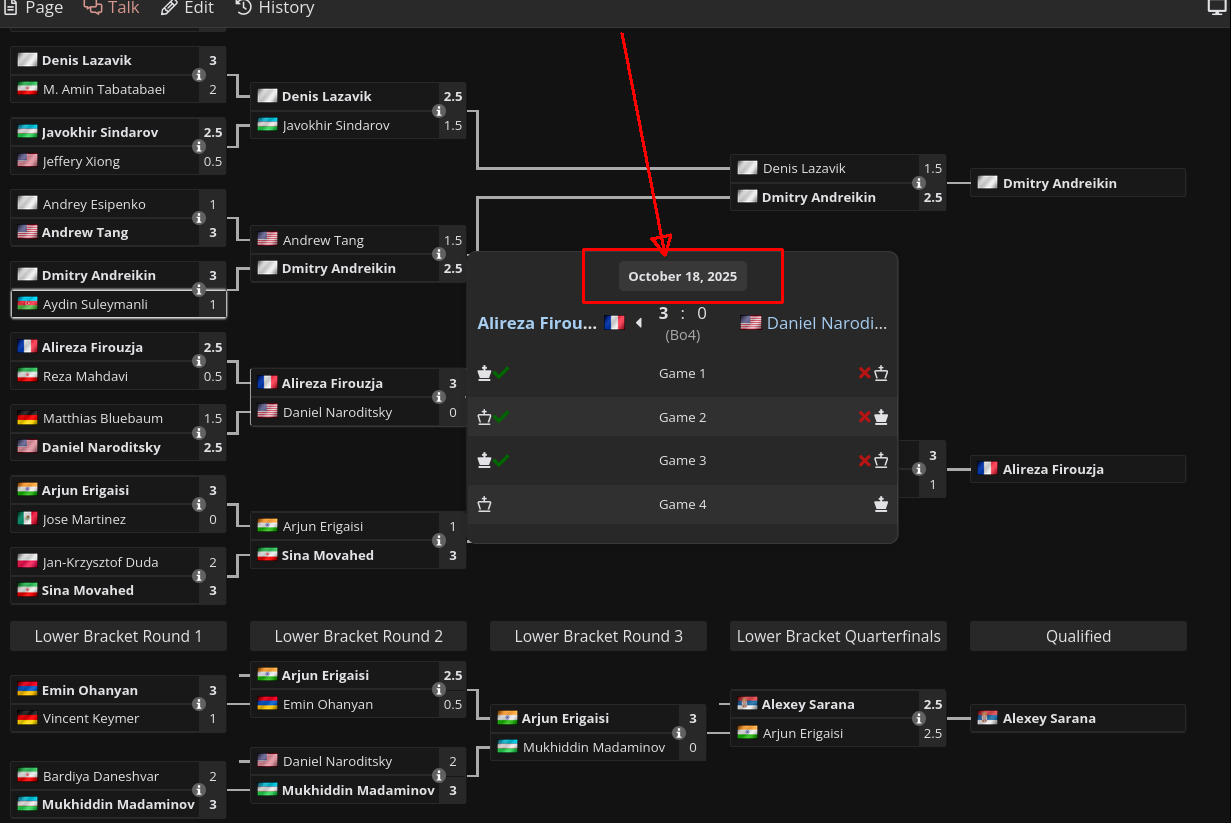Image resolution: width=1231 pixels, height=823 pixels.
Task: Show match info for Naroditsky vs Madaminov
Action: coord(438,775)
